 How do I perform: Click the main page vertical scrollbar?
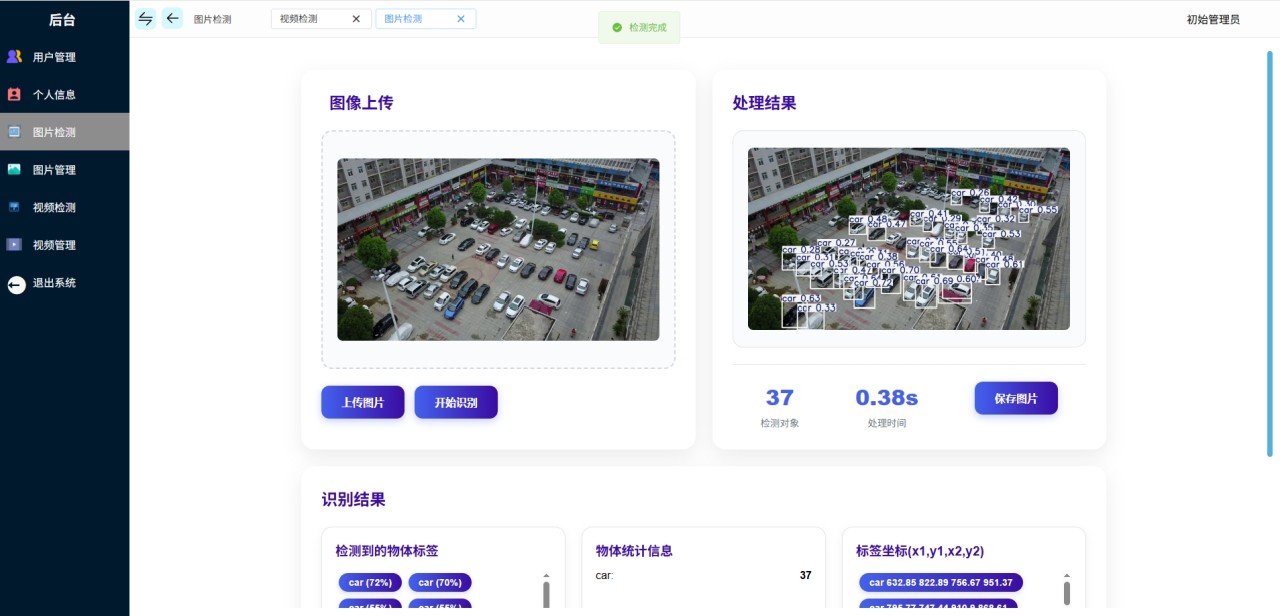coord(1270,253)
